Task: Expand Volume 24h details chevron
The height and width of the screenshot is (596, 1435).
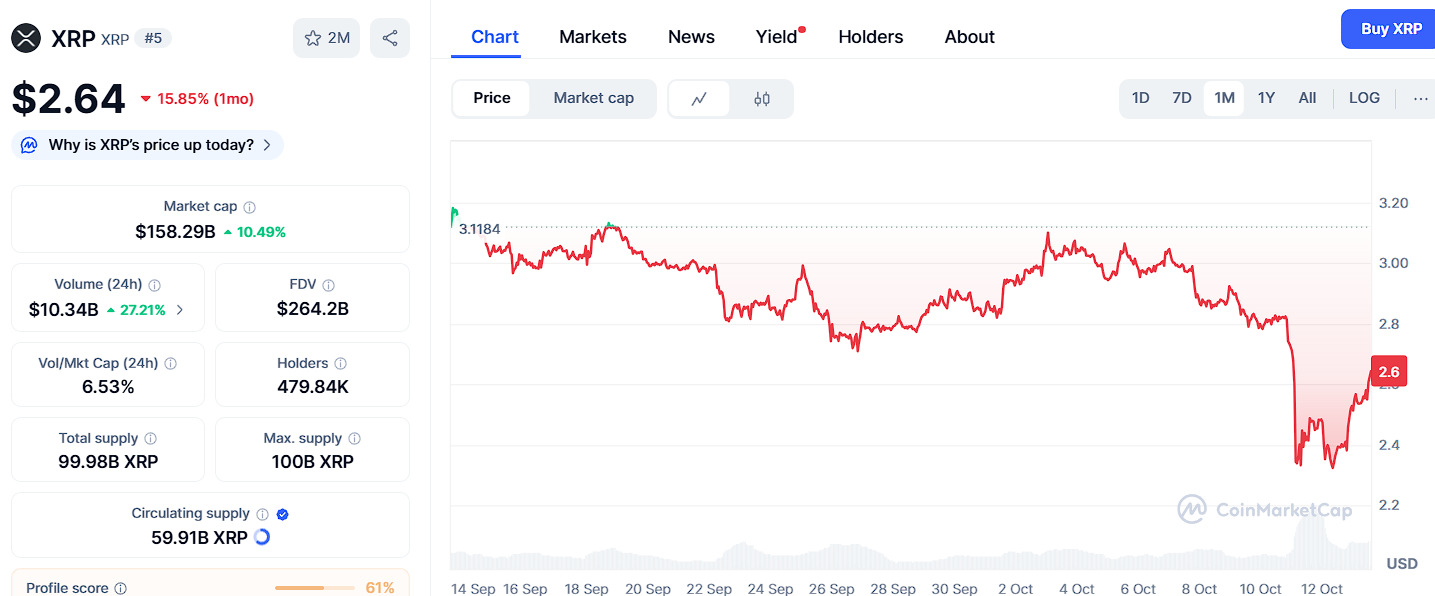Action: [x=180, y=310]
